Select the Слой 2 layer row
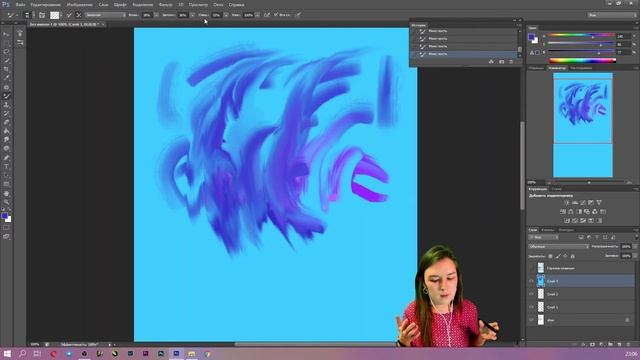This screenshot has width=640, height=360. click(x=581, y=294)
